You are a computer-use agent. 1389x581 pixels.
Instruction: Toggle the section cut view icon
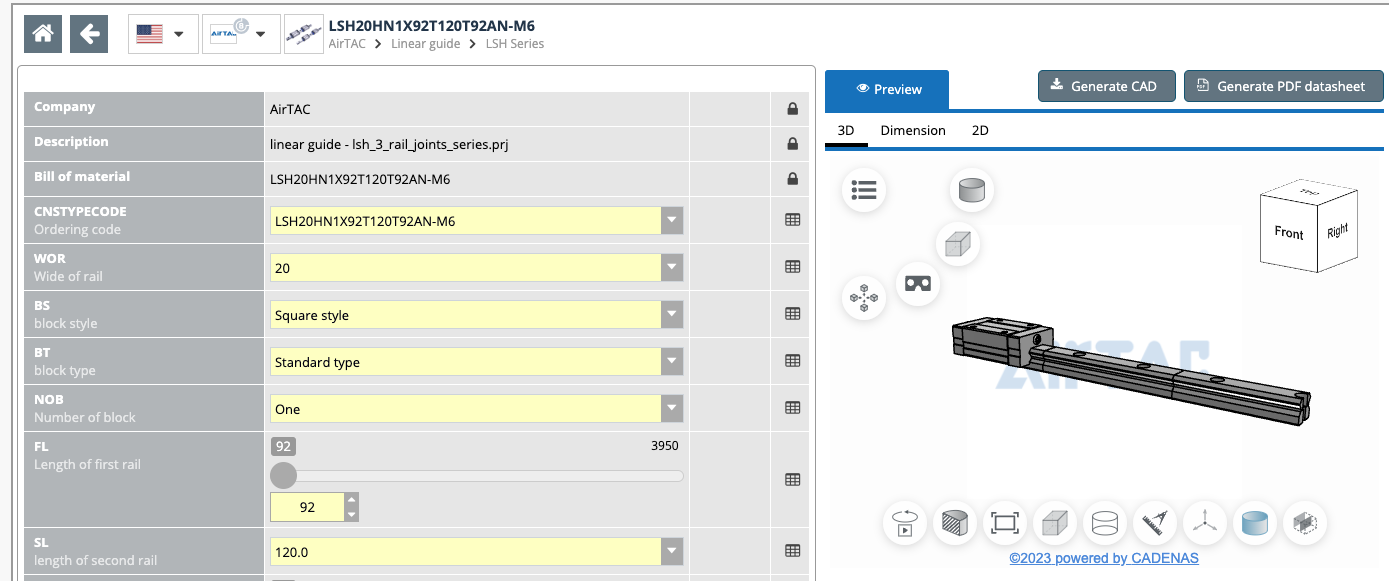955,522
